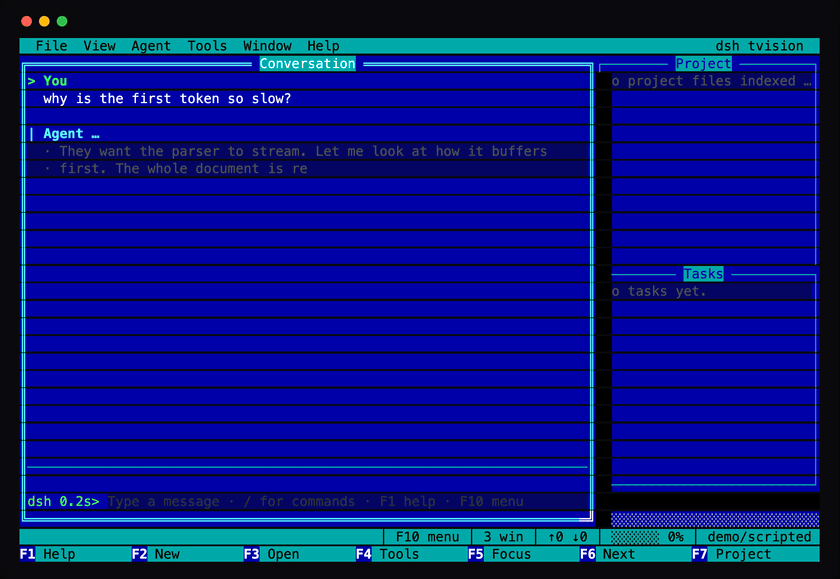Click 'o project files indexed' text

click(711, 81)
